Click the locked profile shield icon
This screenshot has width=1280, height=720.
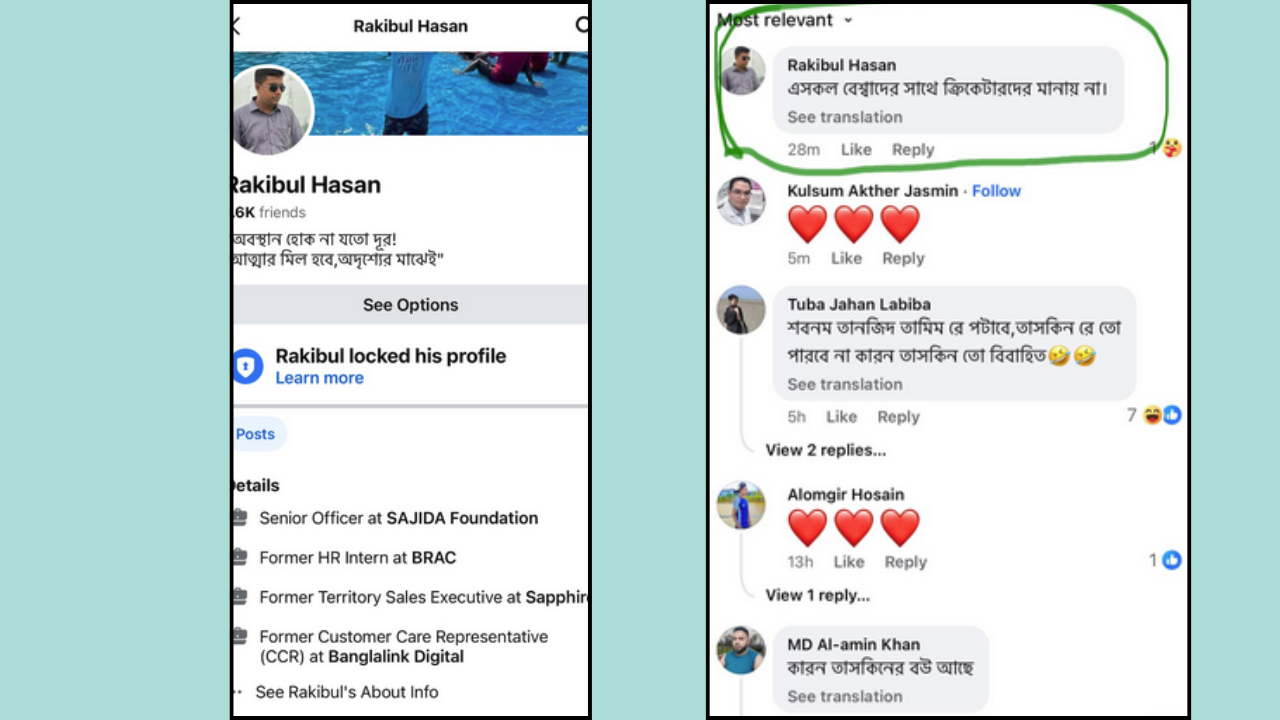[x=247, y=366]
